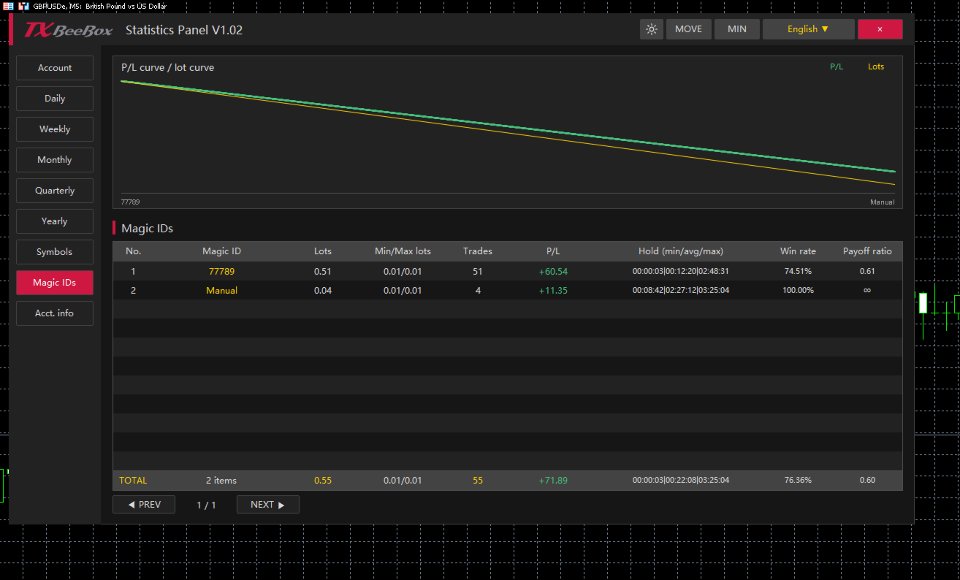Click the Lots column header
Image resolution: width=960 pixels, height=580 pixels.
[x=323, y=251]
